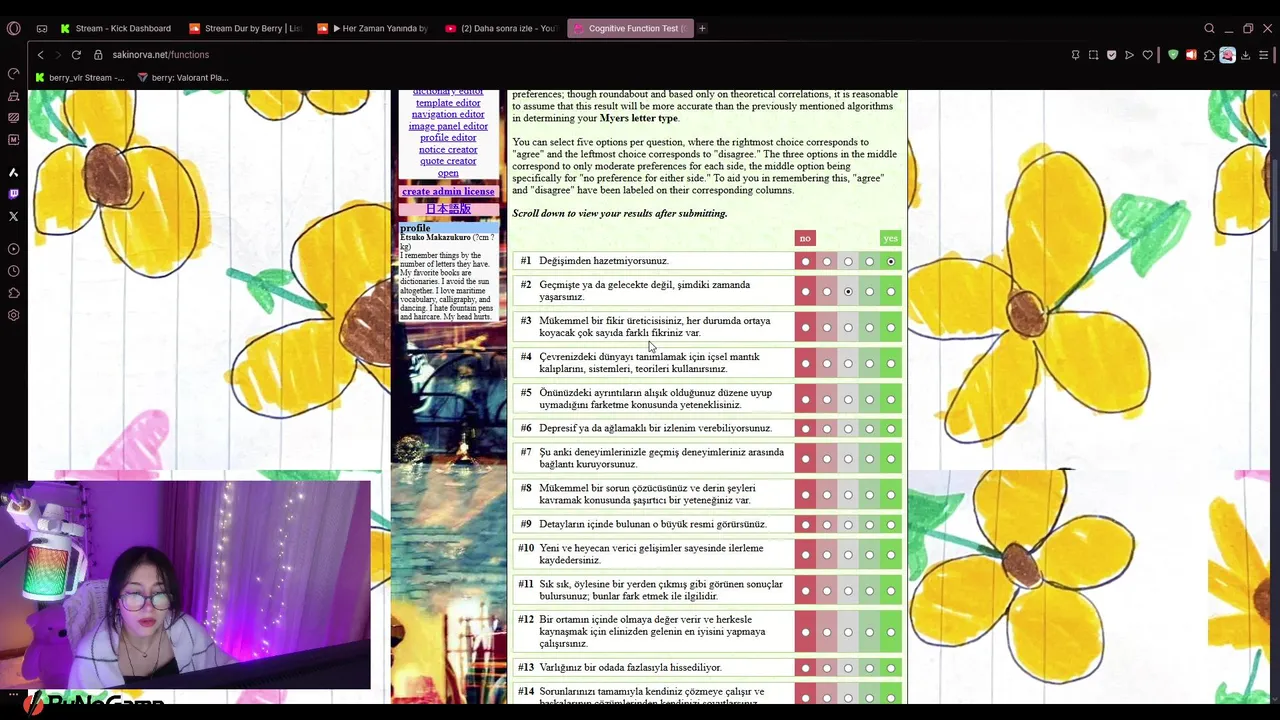Select middle radio for question #10
1280x720 pixels.
pyautogui.click(x=848, y=555)
